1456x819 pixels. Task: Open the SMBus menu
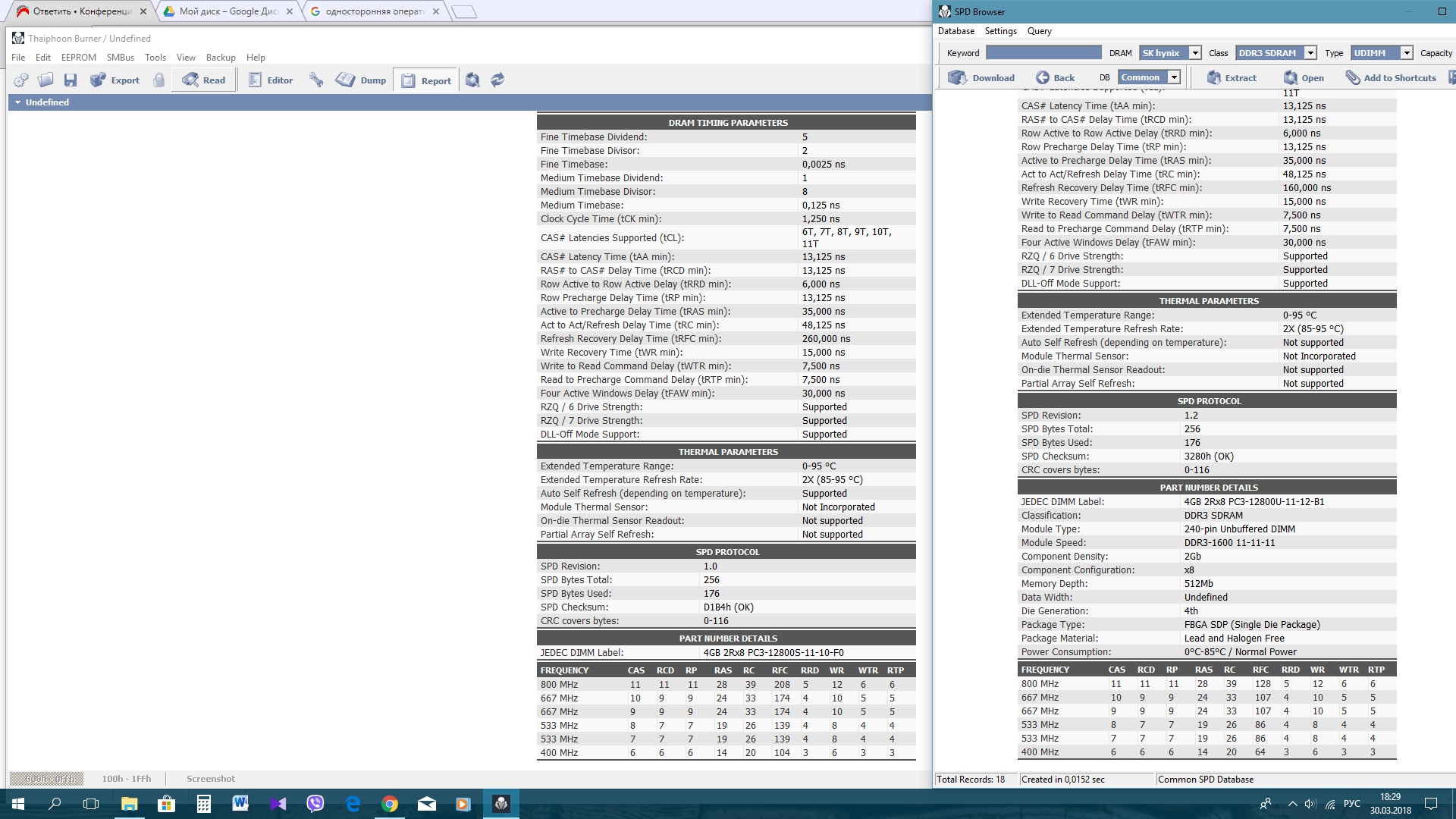120,58
